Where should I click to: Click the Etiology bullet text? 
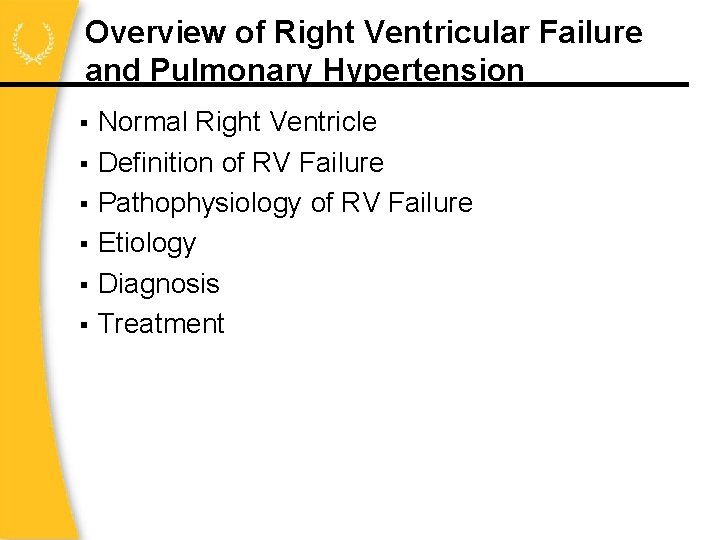(147, 243)
